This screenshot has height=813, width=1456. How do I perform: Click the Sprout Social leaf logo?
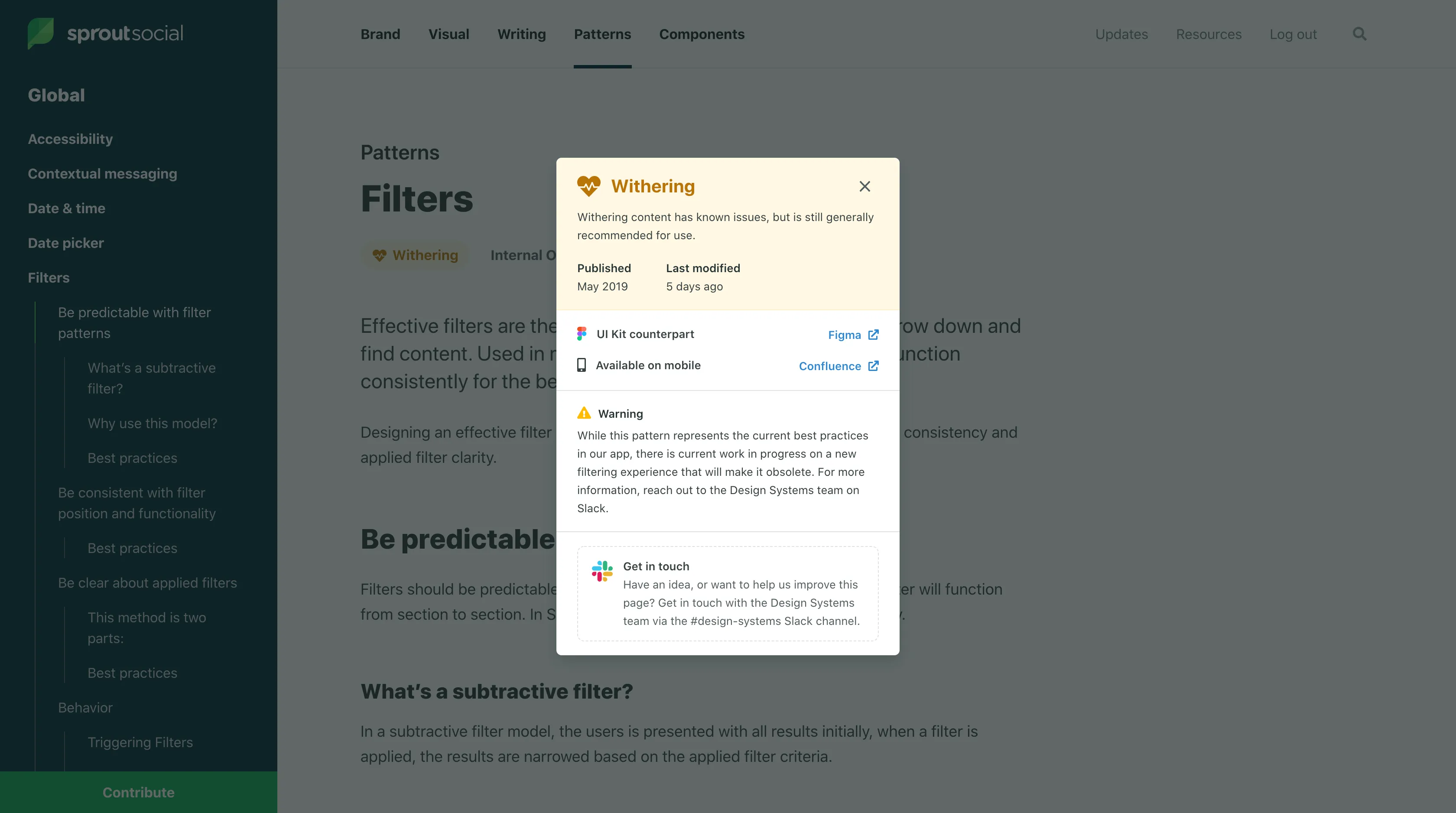(41, 33)
